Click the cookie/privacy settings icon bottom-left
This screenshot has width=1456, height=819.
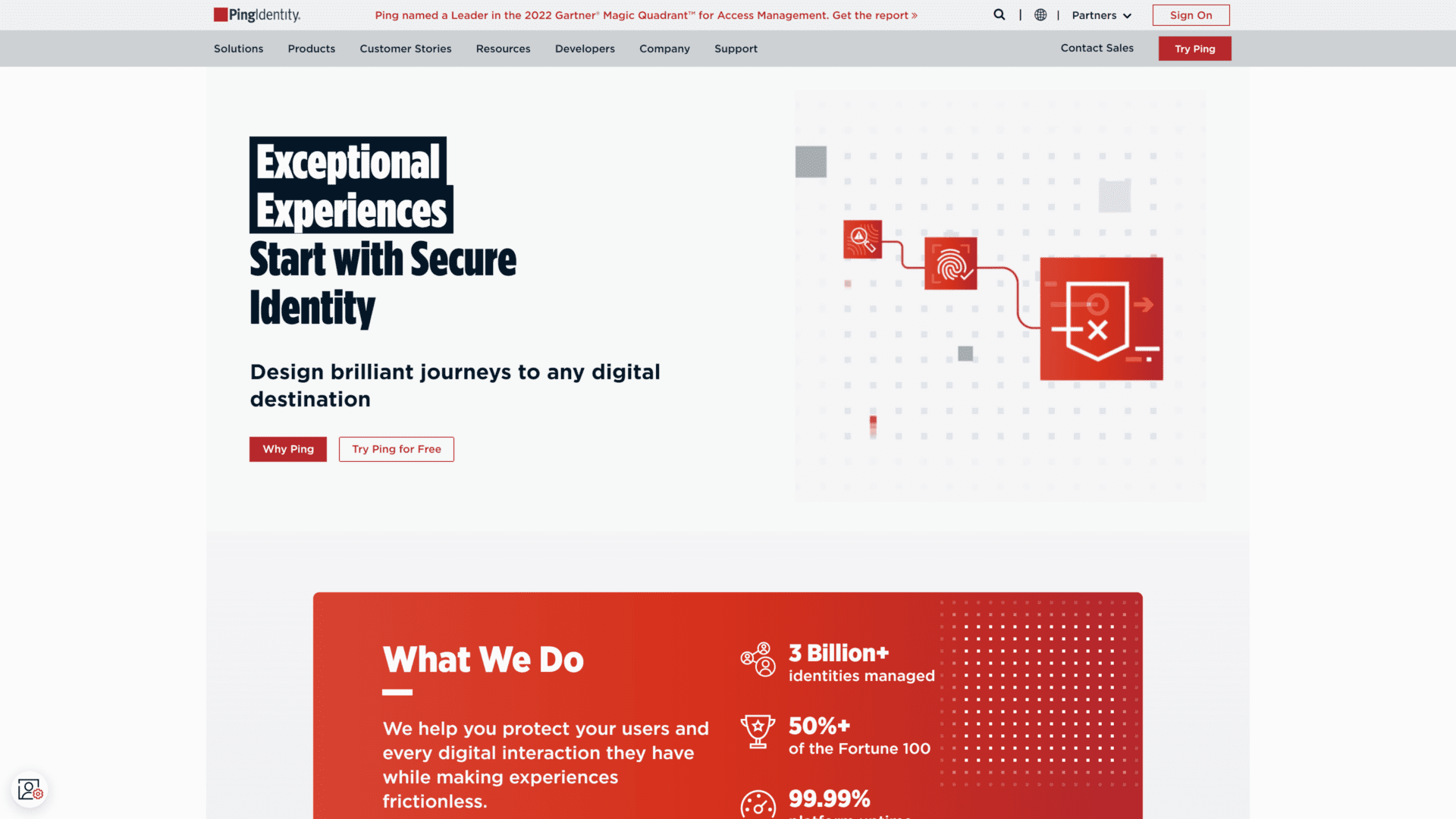pos(29,789)
